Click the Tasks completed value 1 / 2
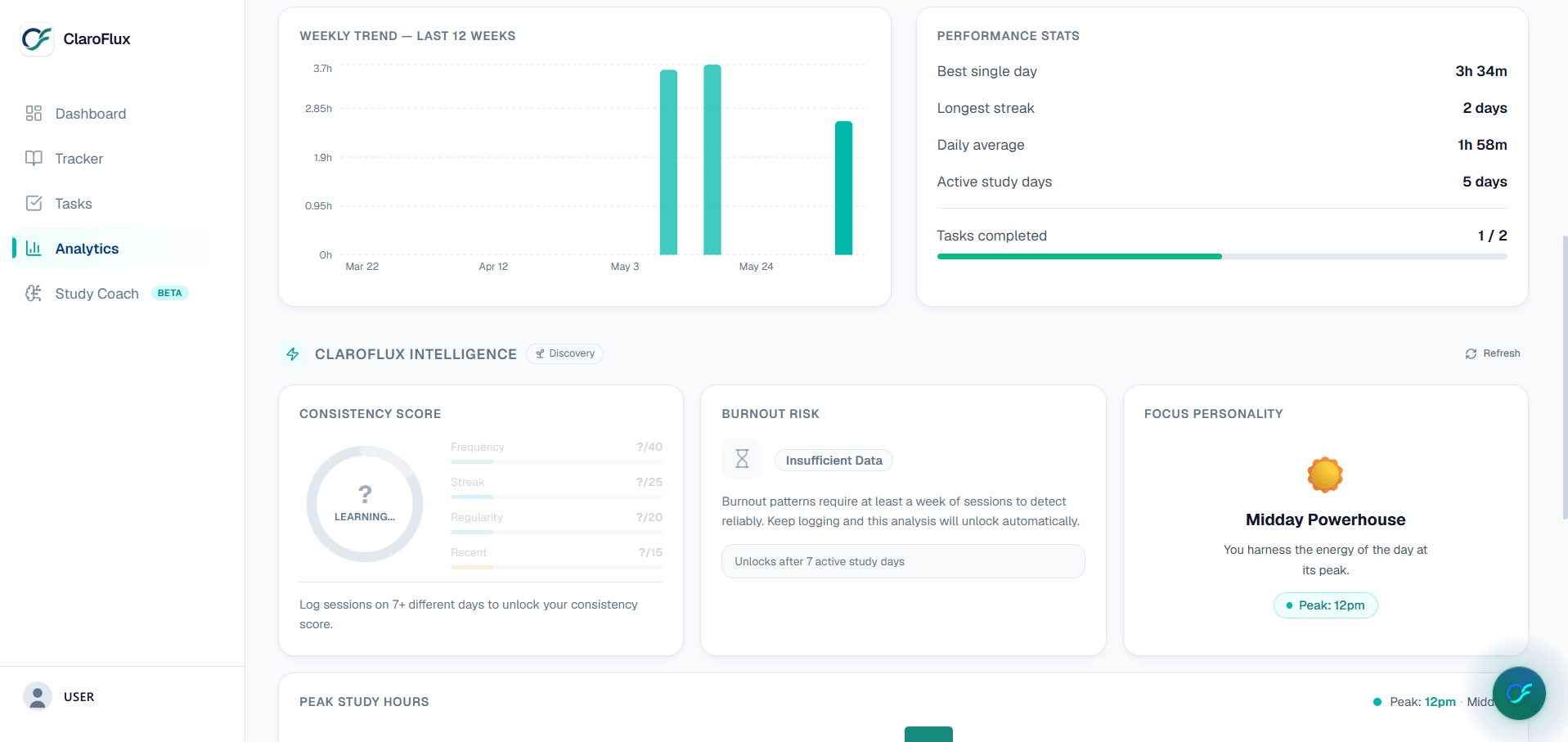Screen dimensions: 1568x742 click(1492, 236)
